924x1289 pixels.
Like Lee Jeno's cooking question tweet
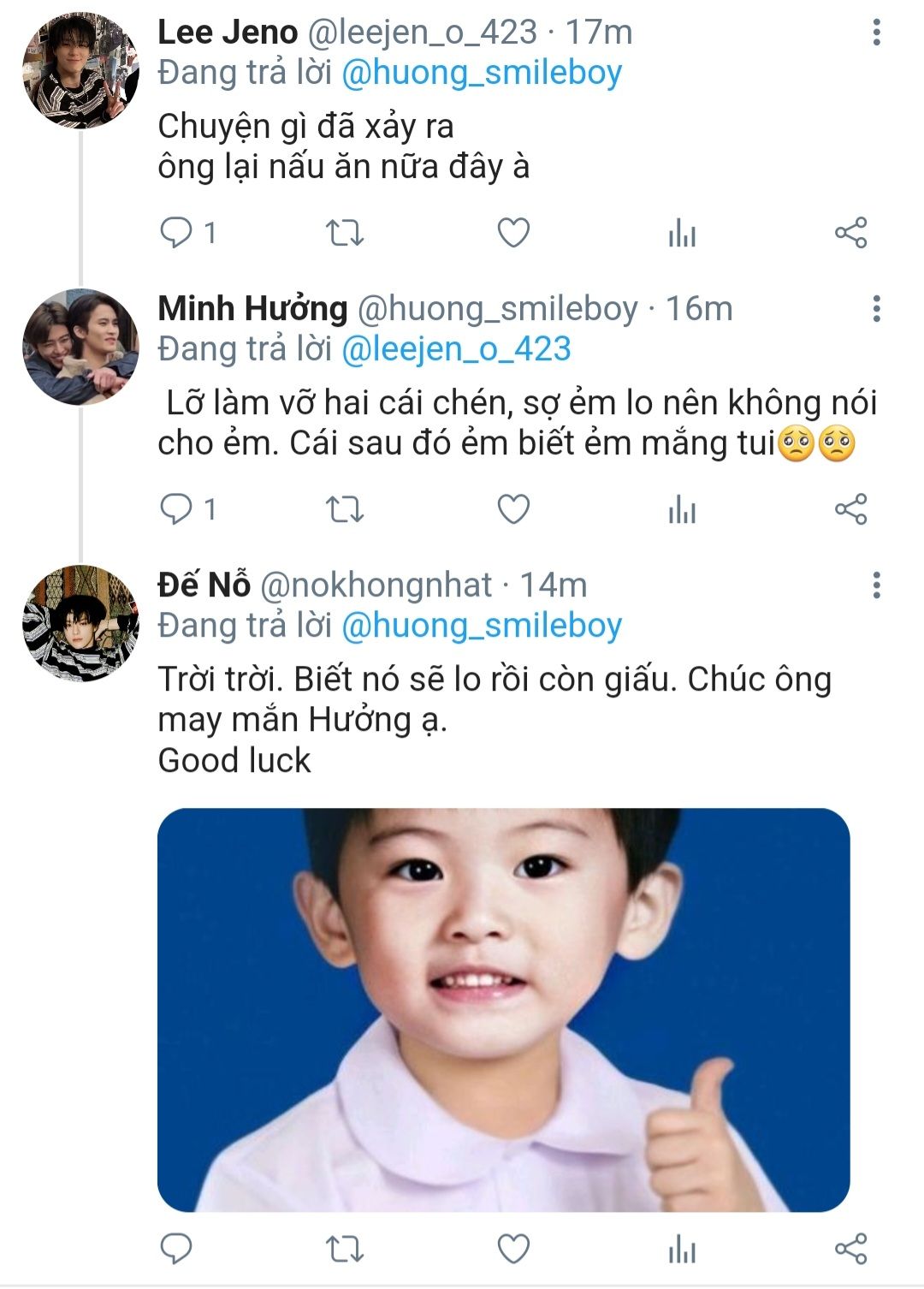pos(513,233)
